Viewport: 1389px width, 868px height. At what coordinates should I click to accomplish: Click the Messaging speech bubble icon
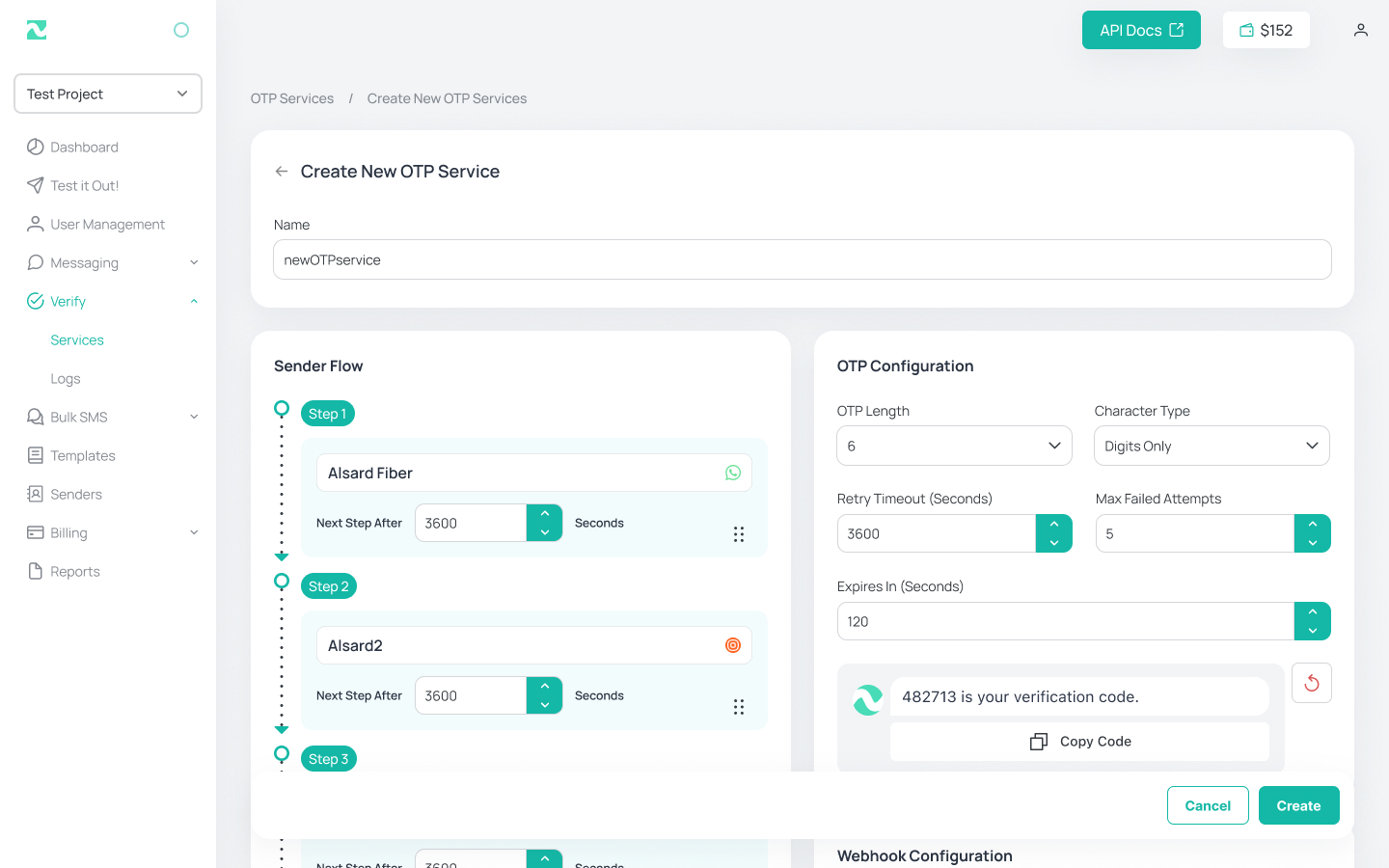(x=35, y=262)
